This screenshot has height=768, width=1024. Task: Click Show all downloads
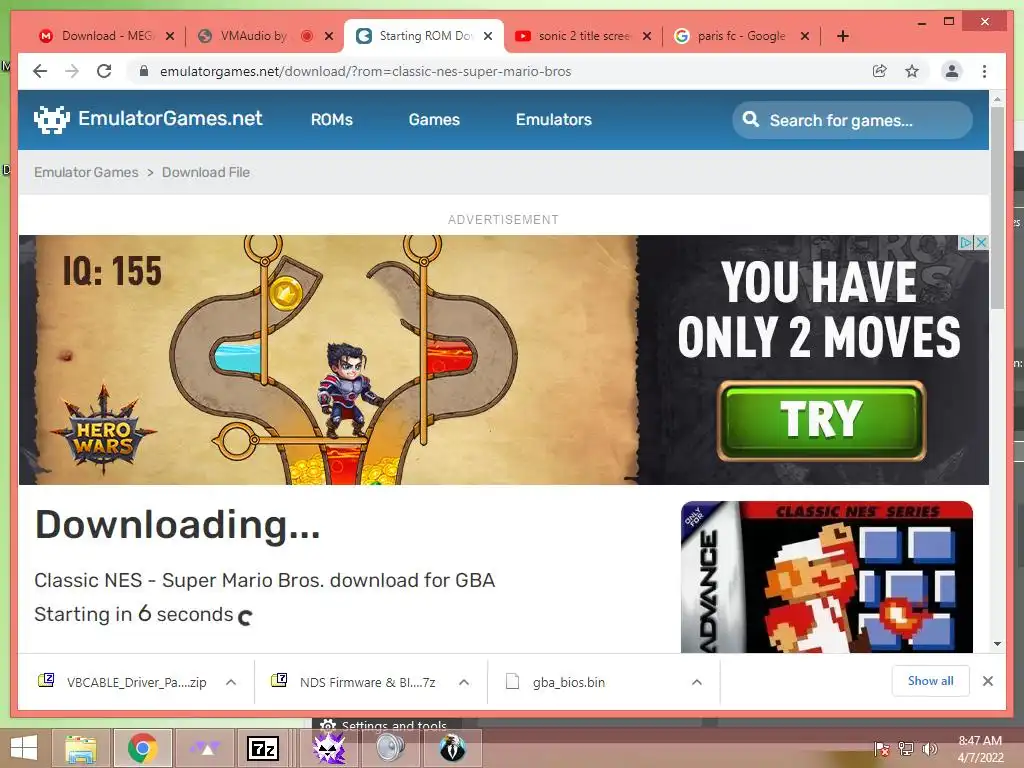point(931,681)
